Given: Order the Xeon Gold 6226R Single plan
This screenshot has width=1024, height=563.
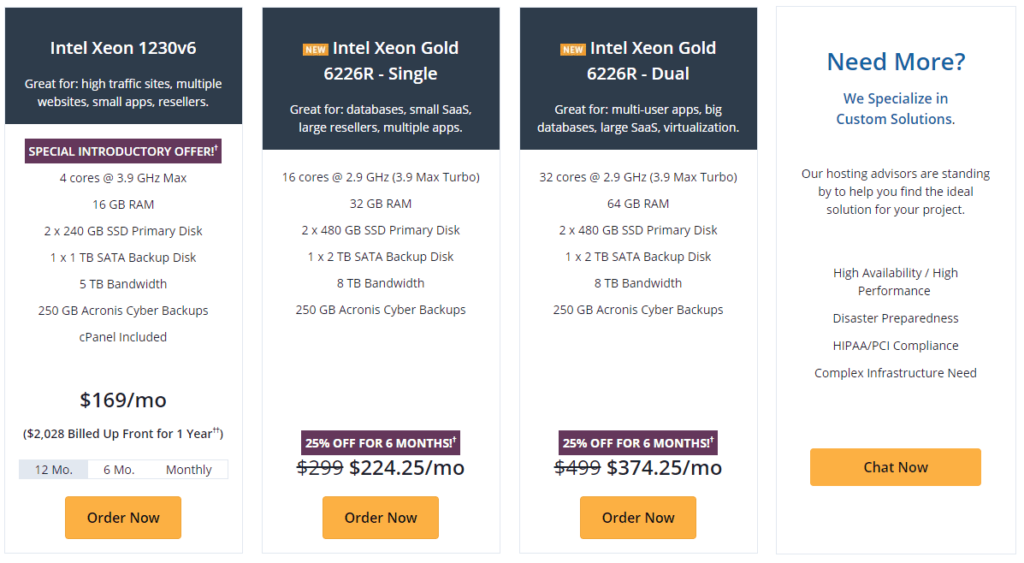Looking at the screenshot, I should pyautogui.click(x=381, y=517).
